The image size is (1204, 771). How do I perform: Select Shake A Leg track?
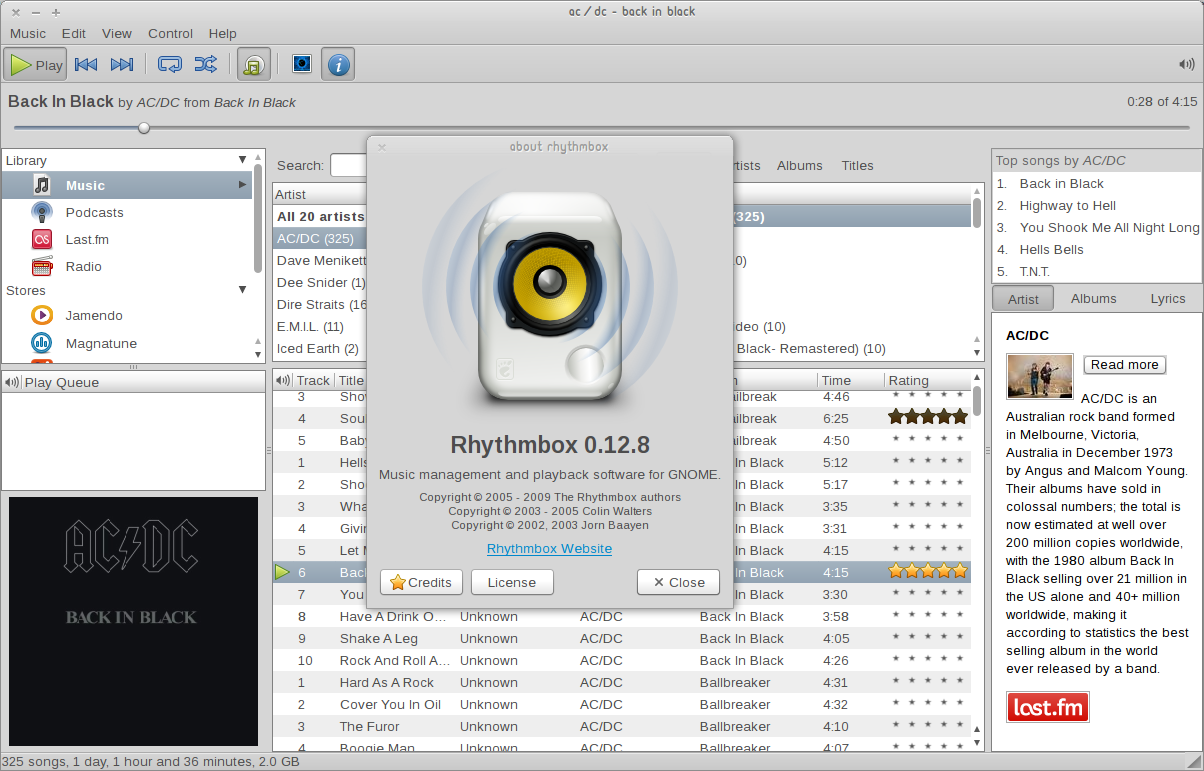(x=621, y=638)
